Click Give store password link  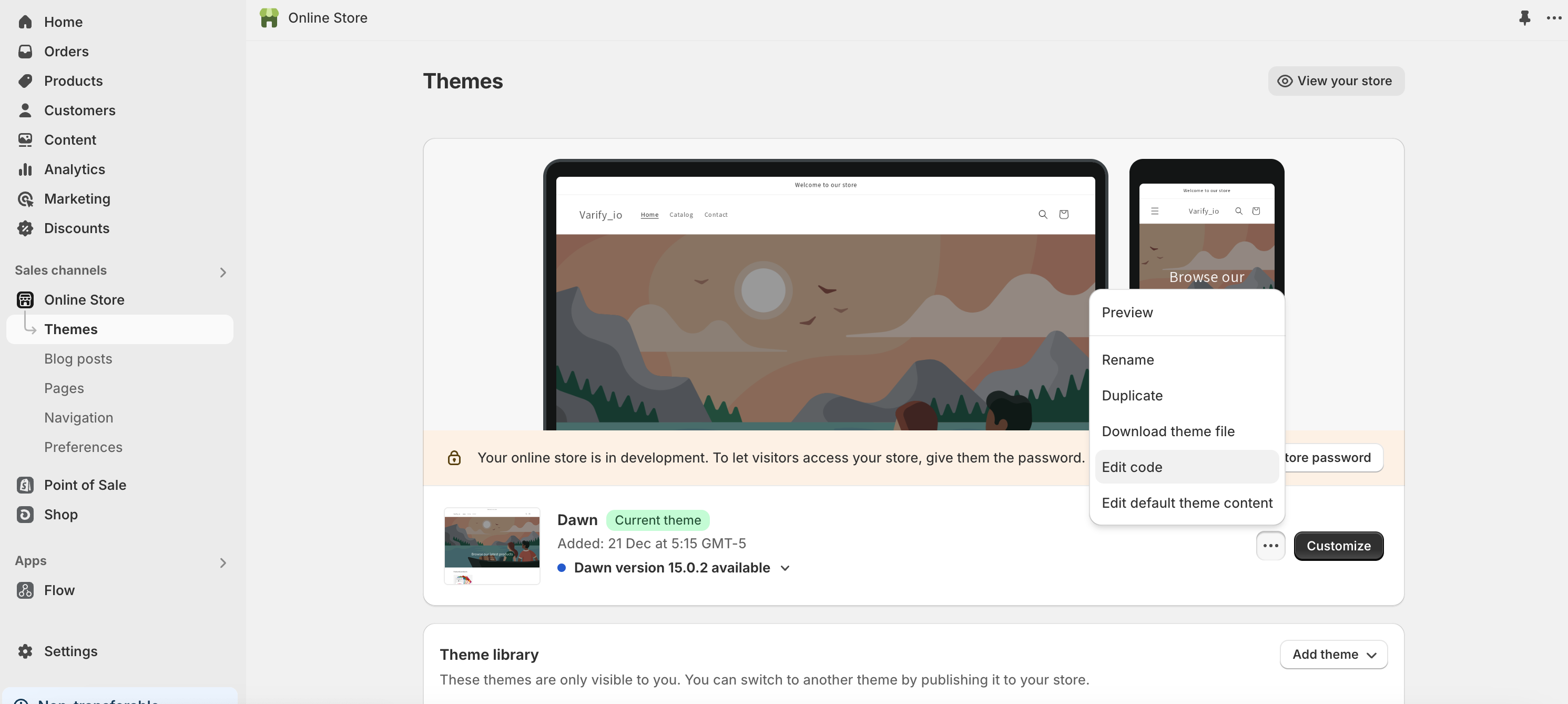coord(1325,457)
